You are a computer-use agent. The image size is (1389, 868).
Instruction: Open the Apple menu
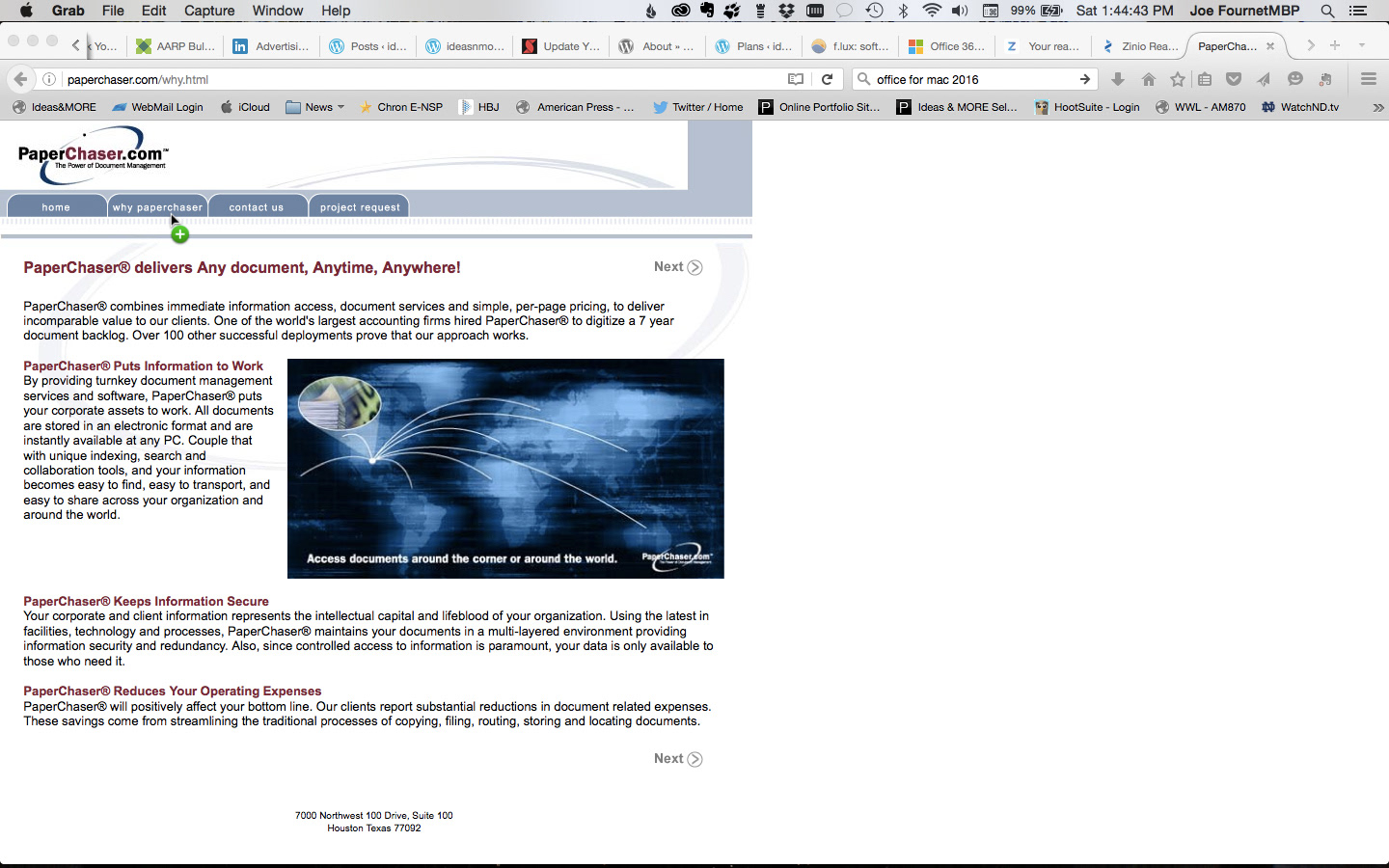pos(26,11)
